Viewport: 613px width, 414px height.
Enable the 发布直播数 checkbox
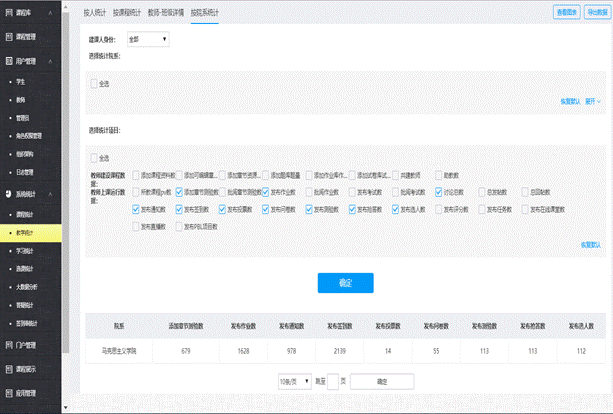tap(136, 227)
